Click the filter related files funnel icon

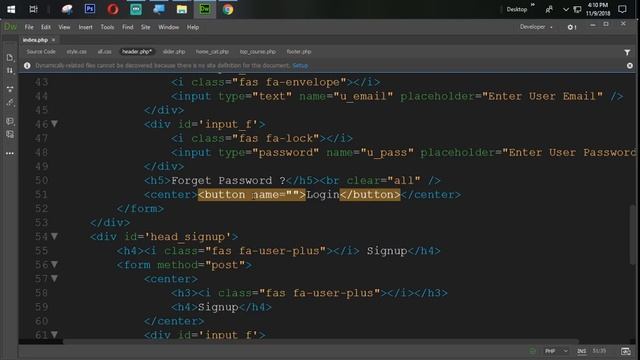click(x=627, y=52)
